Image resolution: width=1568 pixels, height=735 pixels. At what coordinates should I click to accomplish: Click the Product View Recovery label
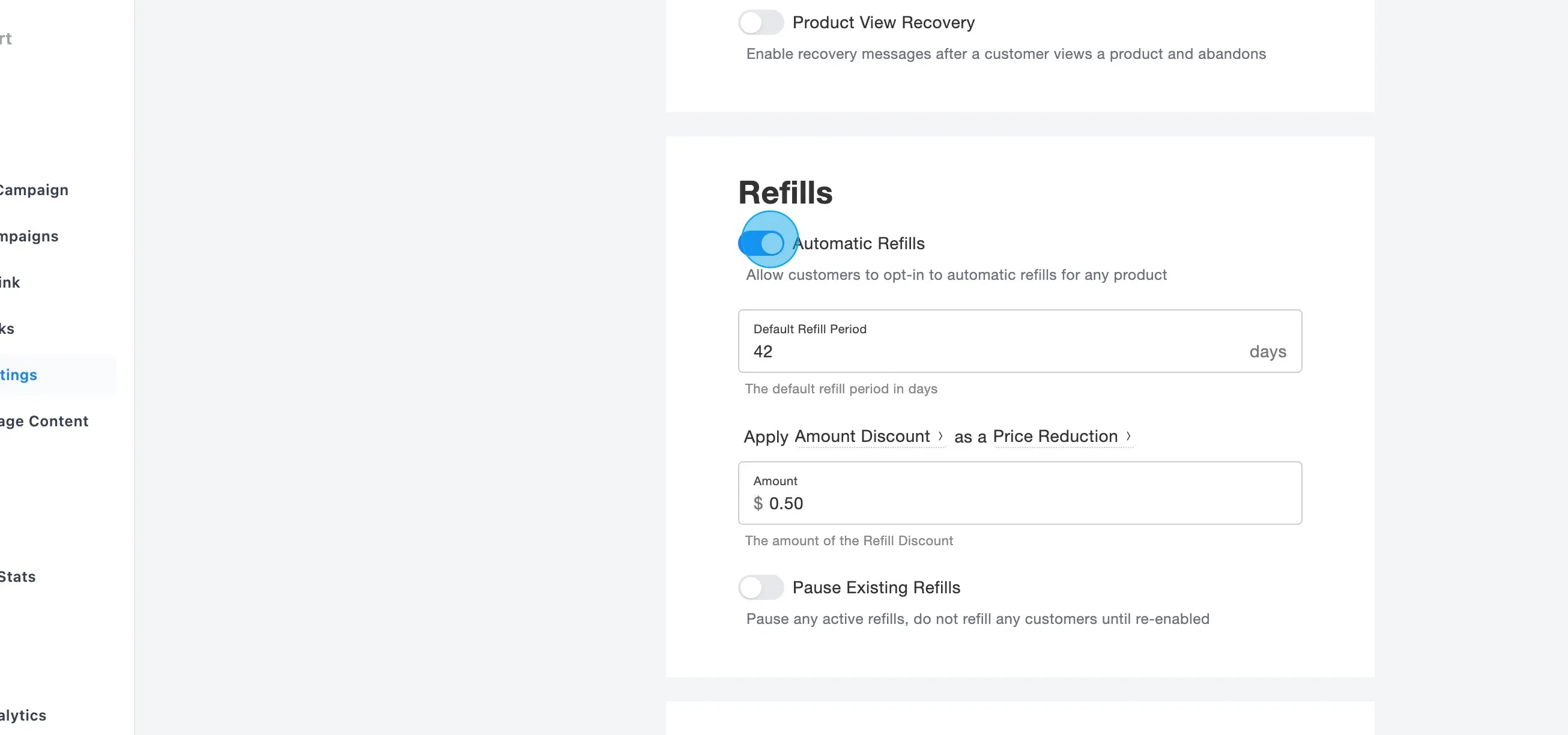coord(883,22)
